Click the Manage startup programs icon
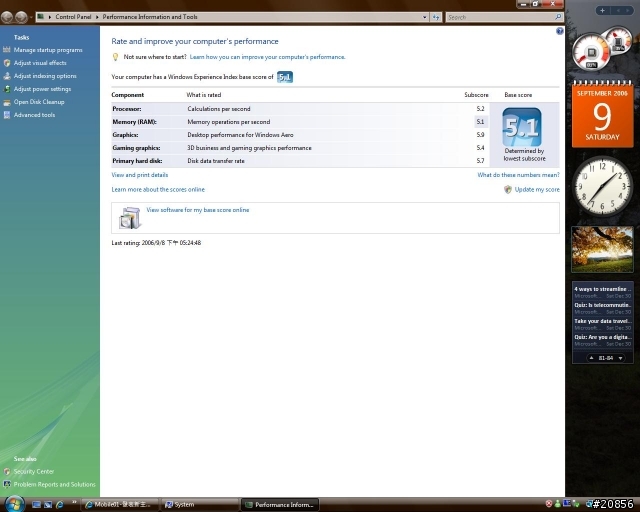 click(x=7, y=50)
